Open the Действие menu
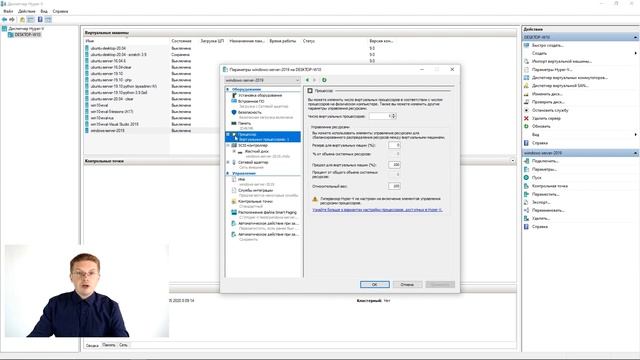Viewport: 640px width, 360px height. tap(27, 11)
